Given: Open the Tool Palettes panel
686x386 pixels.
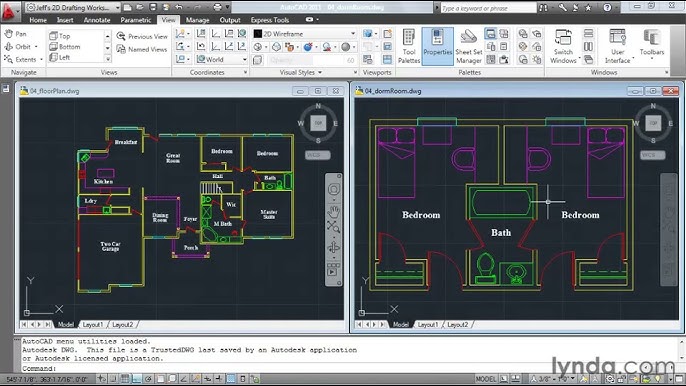Looking at the screenshot, I should coord(409,46).
